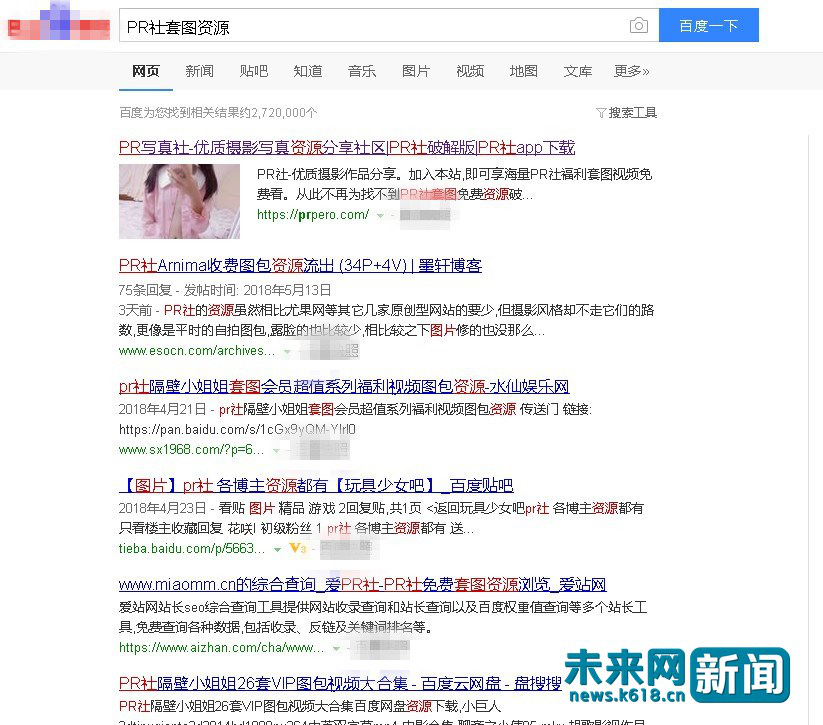Expand dropdown arrow beside esocn.com URL
The height and width of the screenshot is (725, 823).
[x=287, y=351]
